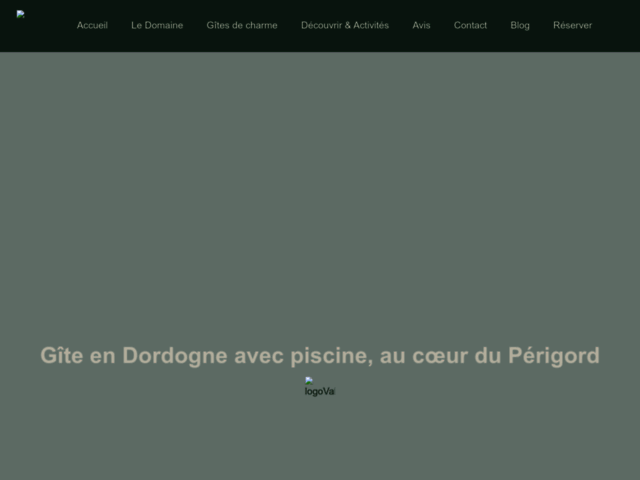
Task: Select Découvrir & Activités menu item
Action: pos(345,25)
